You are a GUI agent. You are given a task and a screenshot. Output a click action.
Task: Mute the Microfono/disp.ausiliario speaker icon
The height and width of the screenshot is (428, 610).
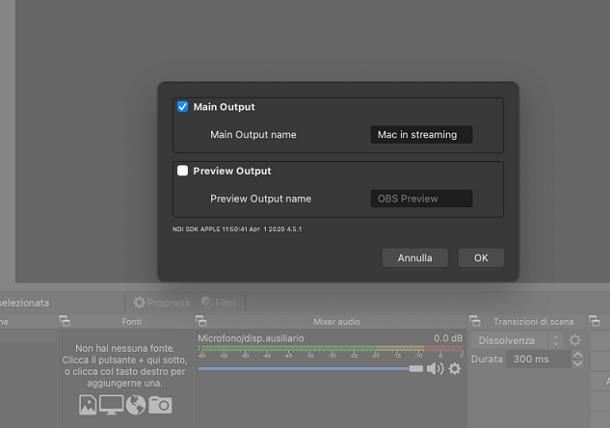coord(435,368)
